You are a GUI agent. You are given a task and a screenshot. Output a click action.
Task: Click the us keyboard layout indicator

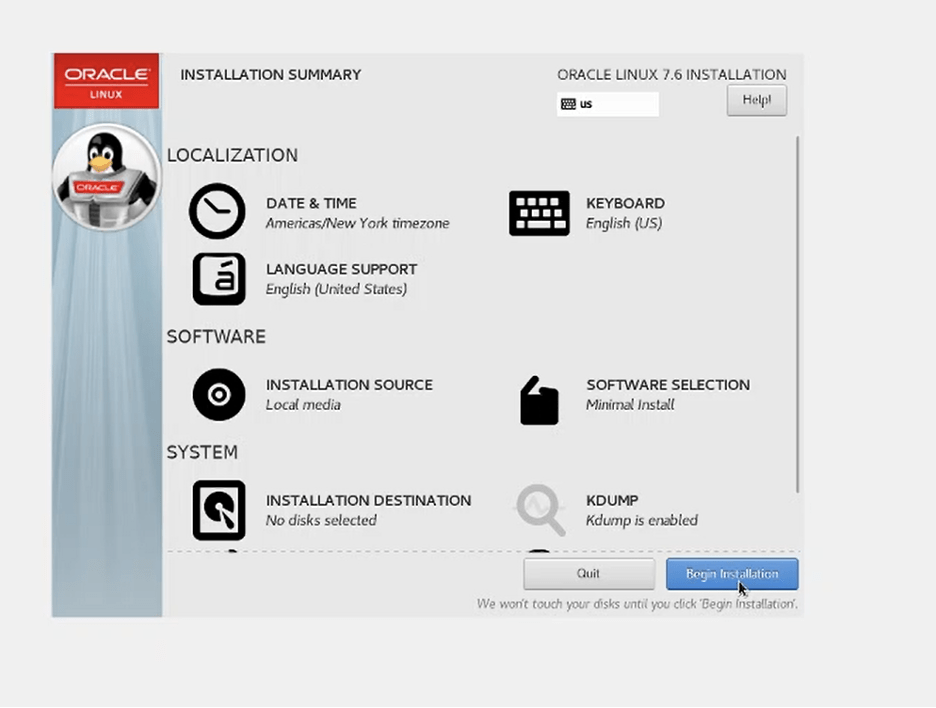click(x=607, y=104)
